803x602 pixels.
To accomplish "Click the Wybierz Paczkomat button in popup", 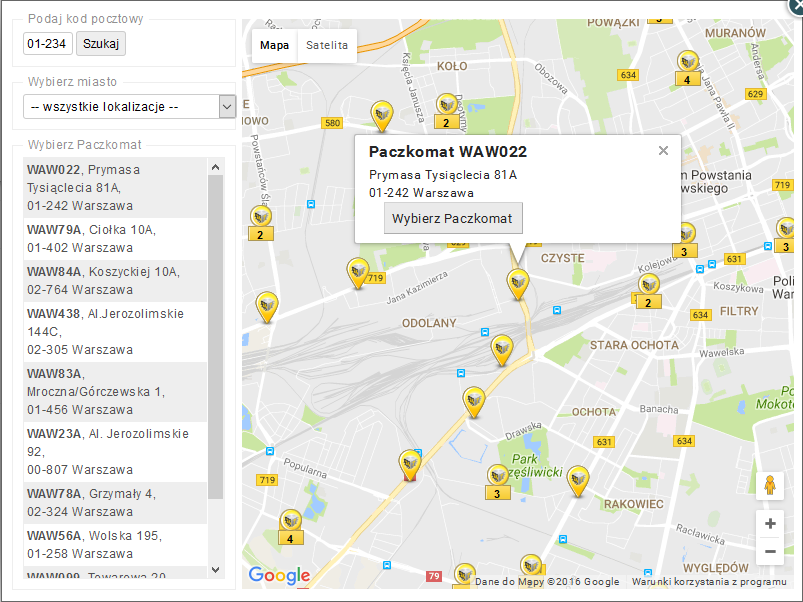I will tap(453, 219).
